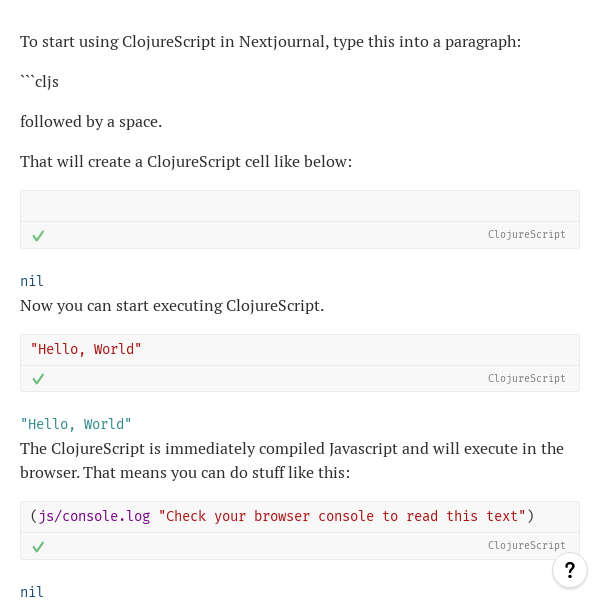The image size is (600, 600).
Task: Click the "To start using ClojureScript" paragraph
Action: pyautogui.click(x=271, y=42)
